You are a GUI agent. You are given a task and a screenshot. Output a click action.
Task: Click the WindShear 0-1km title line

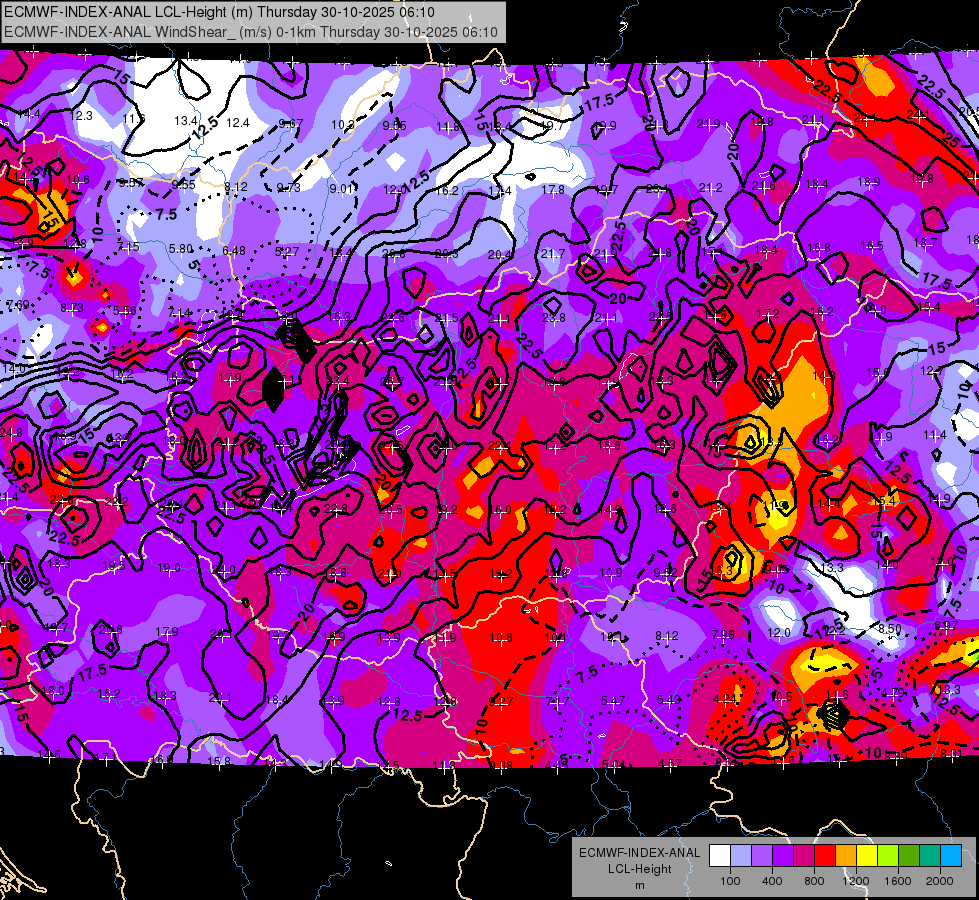(x=251, y=32)
